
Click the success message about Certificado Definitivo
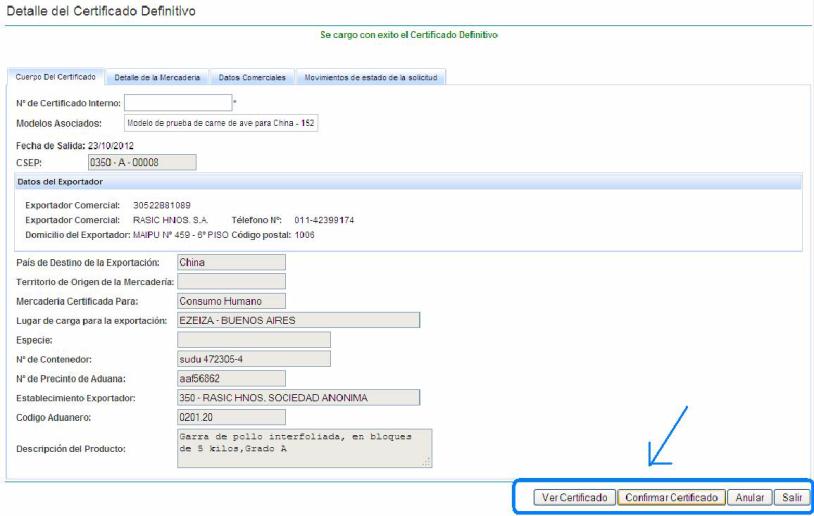pos(409,35)
